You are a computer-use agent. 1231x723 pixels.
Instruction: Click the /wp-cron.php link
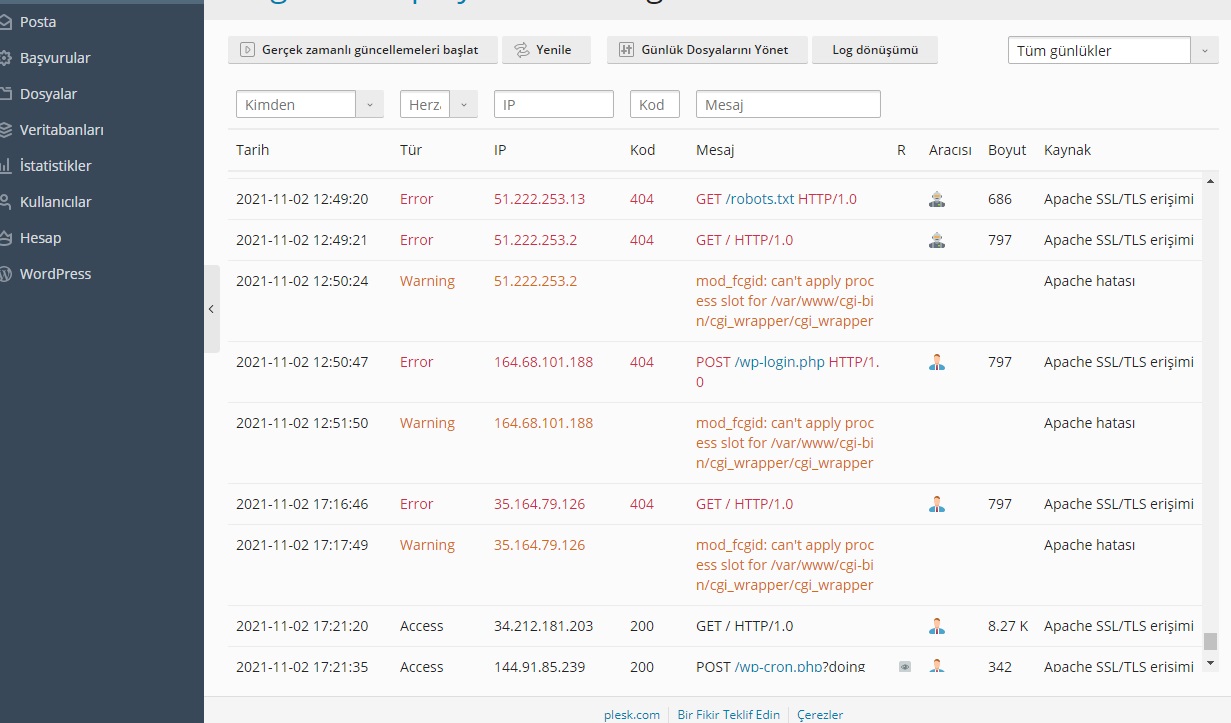coord(780,667)
